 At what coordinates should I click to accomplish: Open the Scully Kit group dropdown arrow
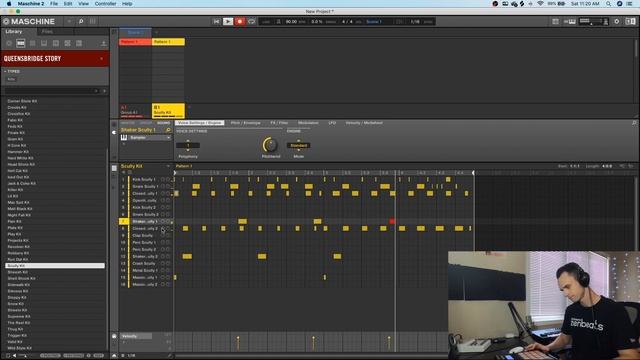coord(168,167)
